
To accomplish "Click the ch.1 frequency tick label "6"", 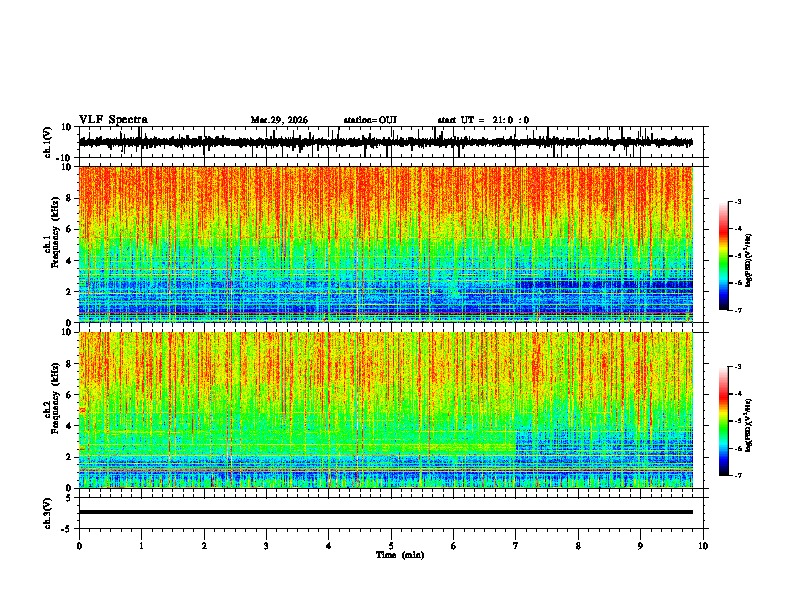I will coord(70,229).
